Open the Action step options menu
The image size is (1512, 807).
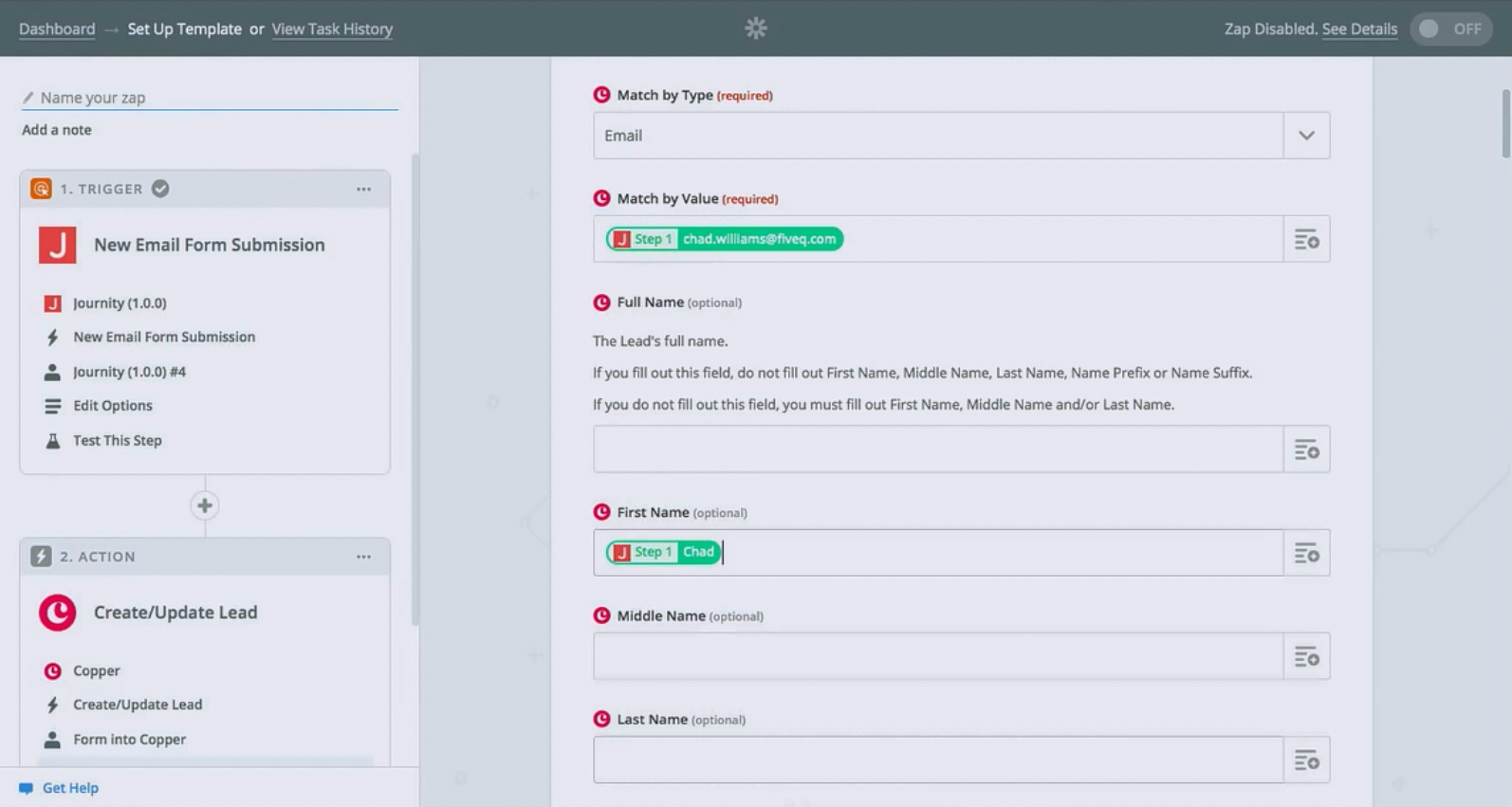coord(364,557)
